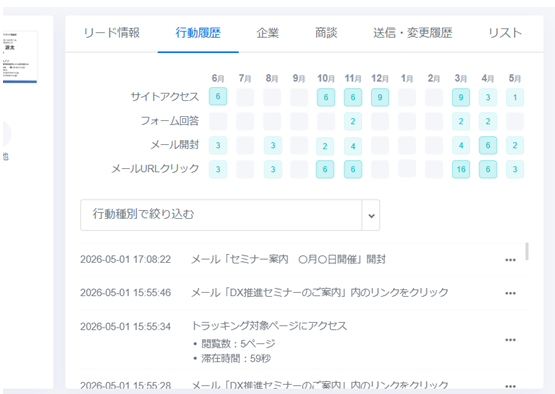The image size is (555, 394).
Task: Select the 行動履歴 tab
Action: point(198,33)
